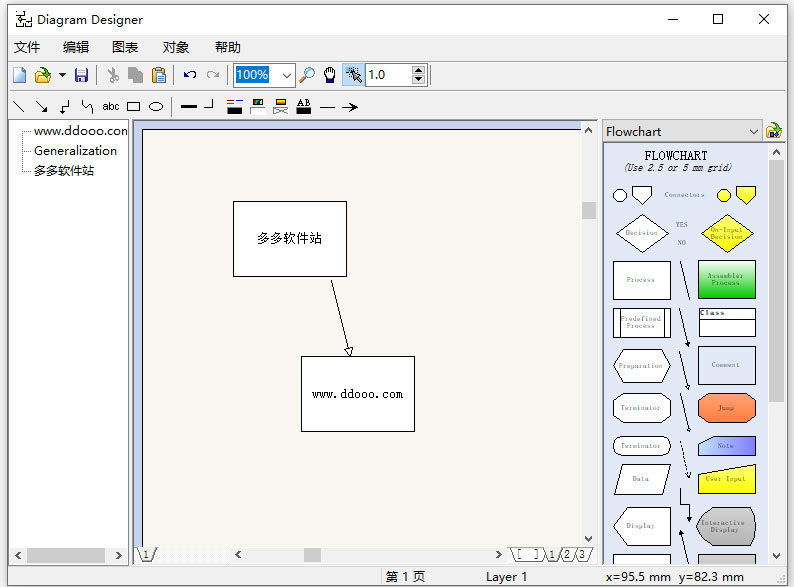Image resolution: width=794 pixels, height=587 pixels.
Task: Save the diagram with the floppy icon
Action: pos(82,75)
